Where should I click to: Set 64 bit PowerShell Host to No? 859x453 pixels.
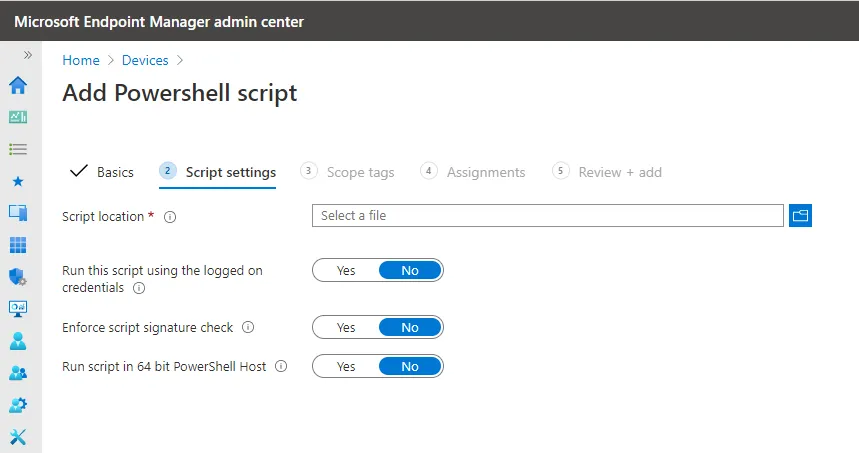pyautogui.click(x=410, y=366)
